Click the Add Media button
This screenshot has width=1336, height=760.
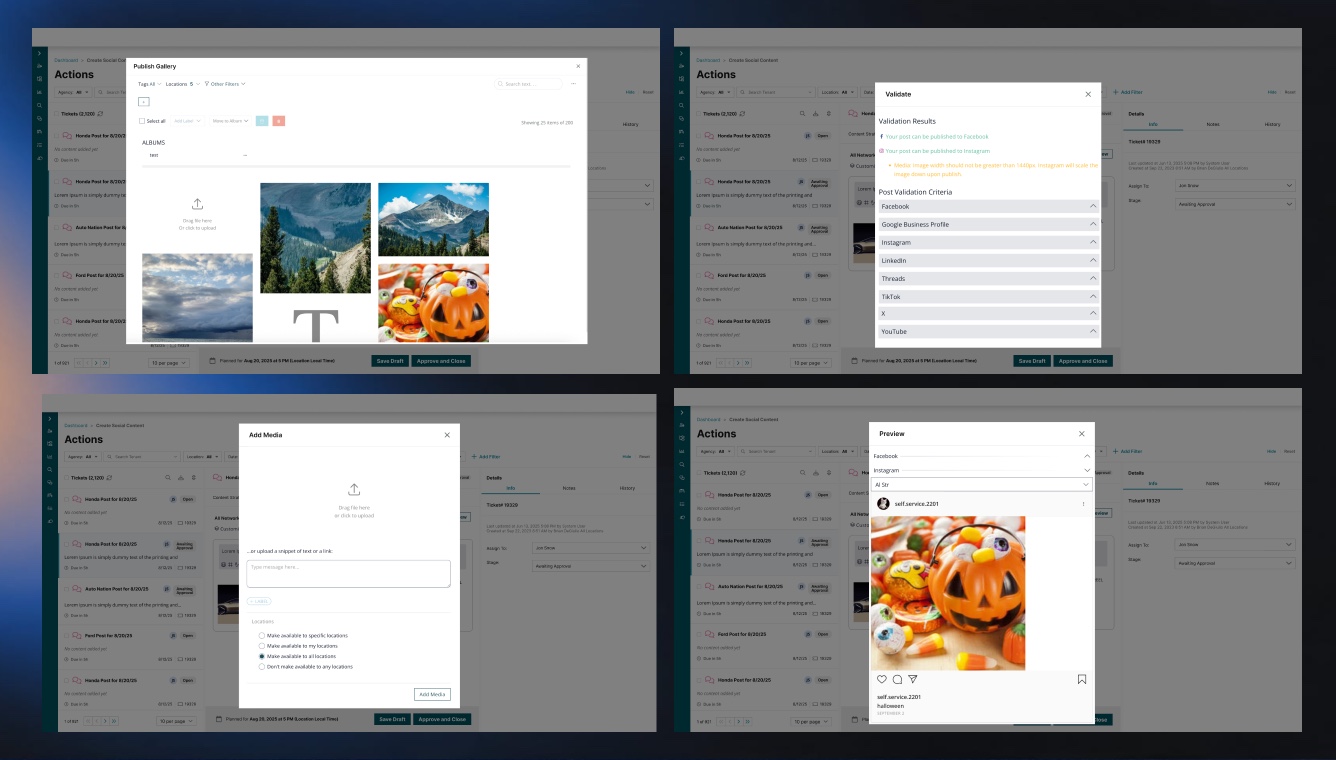pos(433,694)
